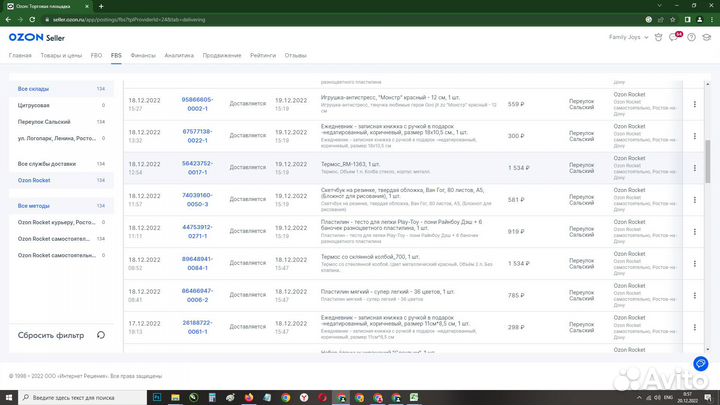The width and height of the screenshot is (720, 405).
Task: Click the Windows Start button
Action: tap(9, 397)
